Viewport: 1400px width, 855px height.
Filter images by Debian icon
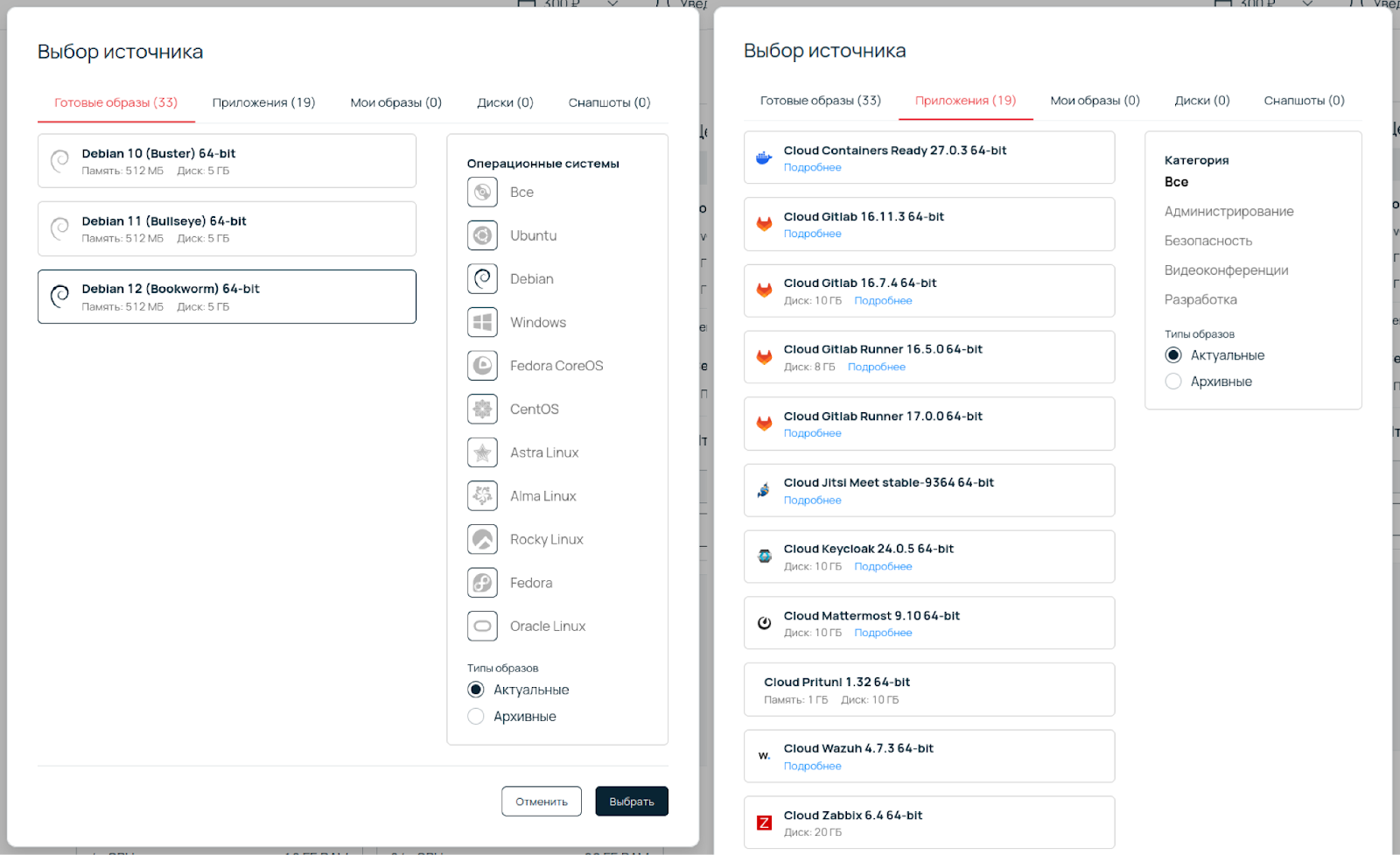[x=482, y=279]
